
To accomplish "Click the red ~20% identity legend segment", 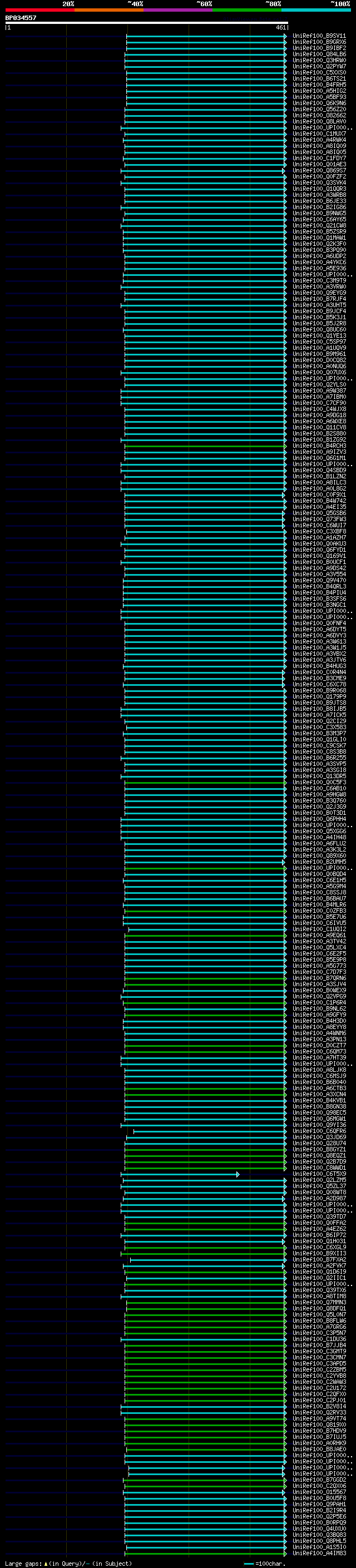I will 39,10.
